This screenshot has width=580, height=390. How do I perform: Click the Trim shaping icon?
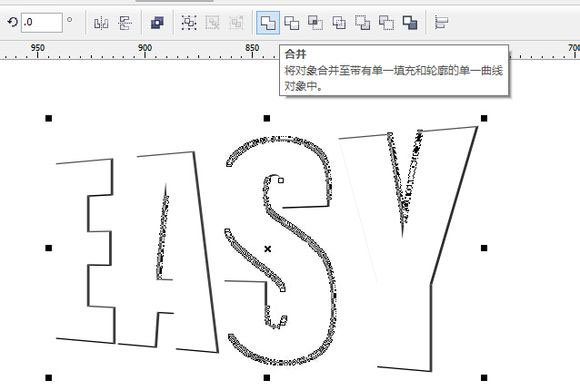[292, 23]
